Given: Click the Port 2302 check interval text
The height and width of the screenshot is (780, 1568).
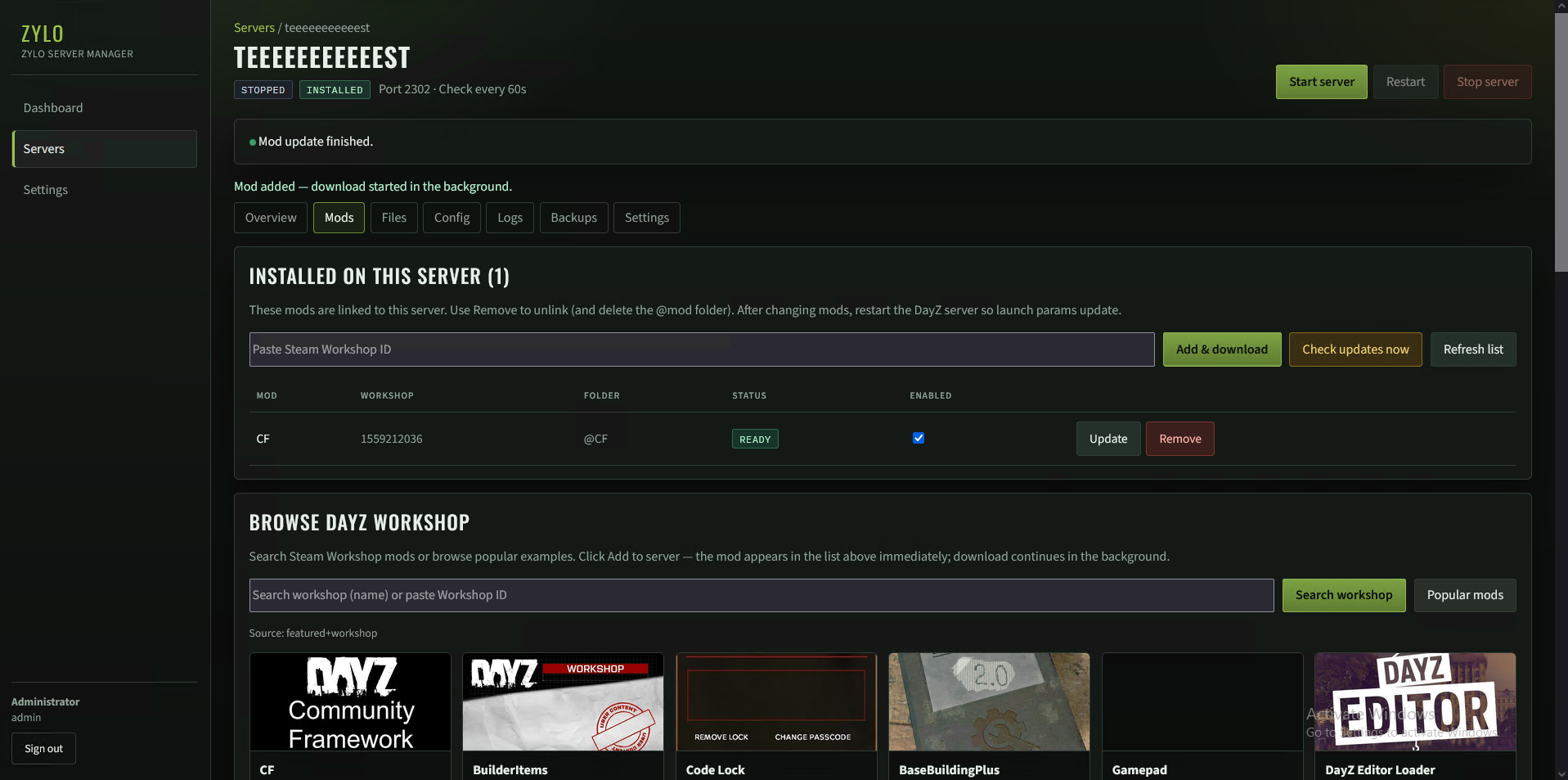Looking at the screenshot, I should 452,89.
